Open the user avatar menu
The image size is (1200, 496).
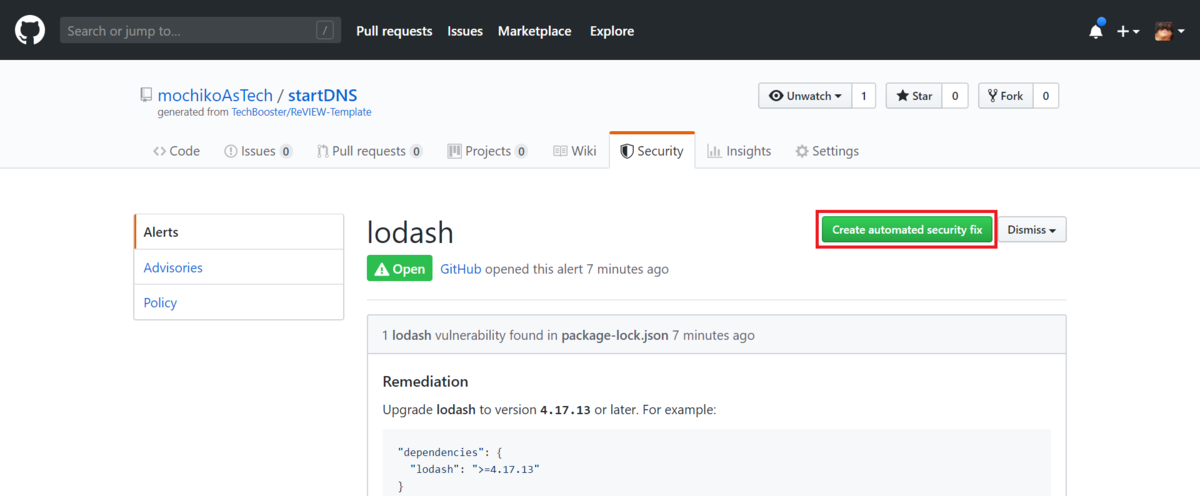click(x=1167, y=31)
